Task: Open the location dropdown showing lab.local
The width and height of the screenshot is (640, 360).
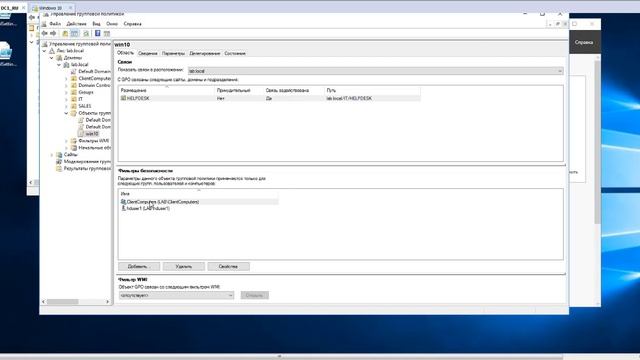Action: point(375,71)
